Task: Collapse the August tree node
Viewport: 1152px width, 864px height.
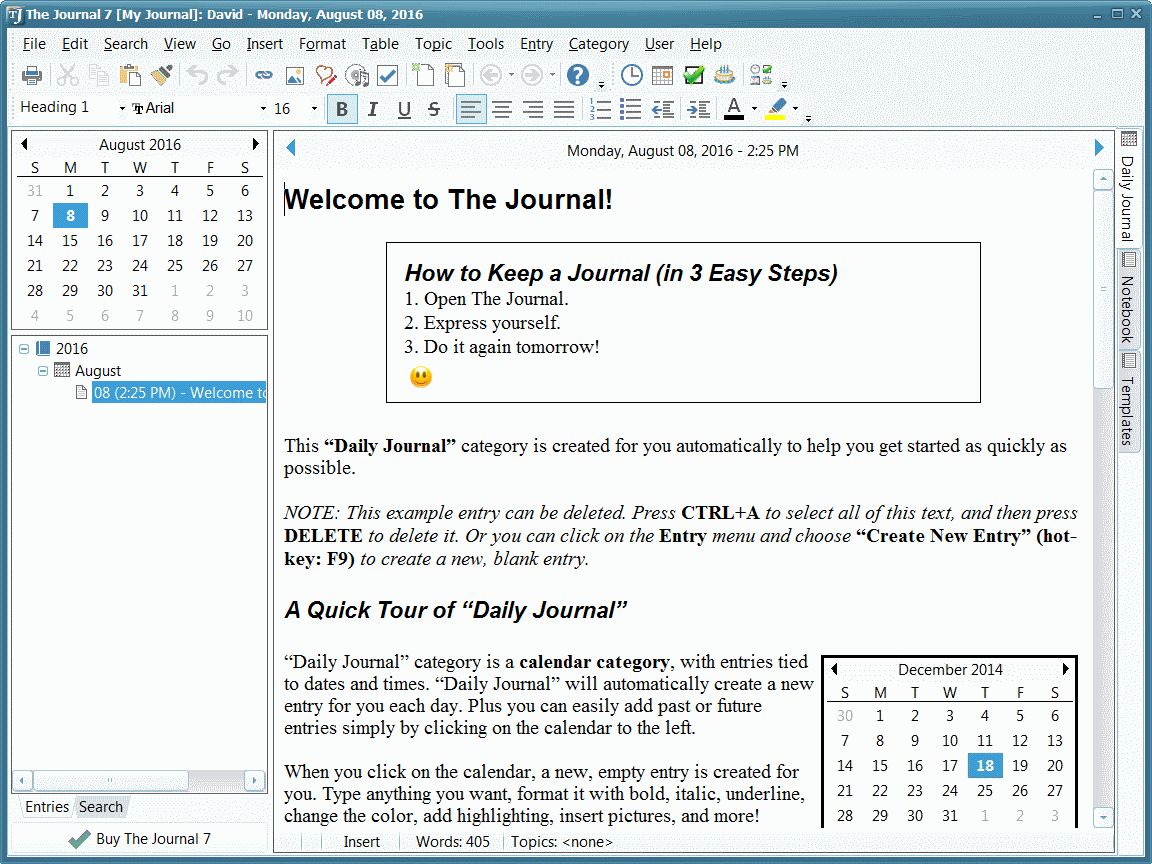Action: pos(43,370)
